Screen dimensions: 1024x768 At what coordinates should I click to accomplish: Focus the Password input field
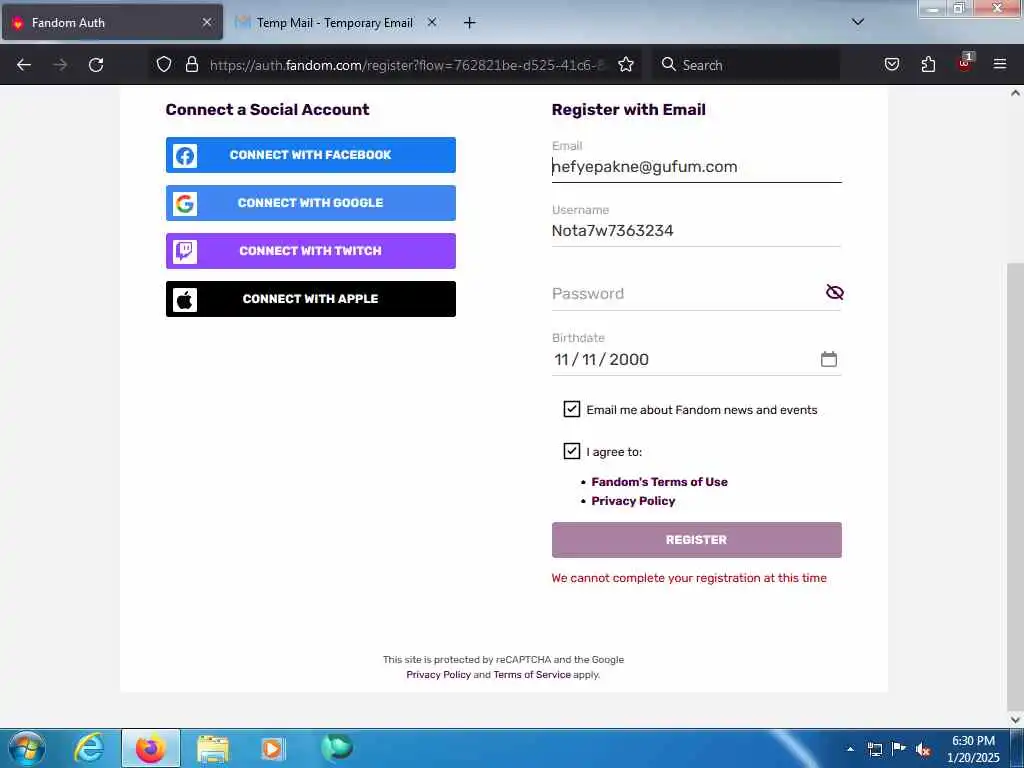(686, 293)
